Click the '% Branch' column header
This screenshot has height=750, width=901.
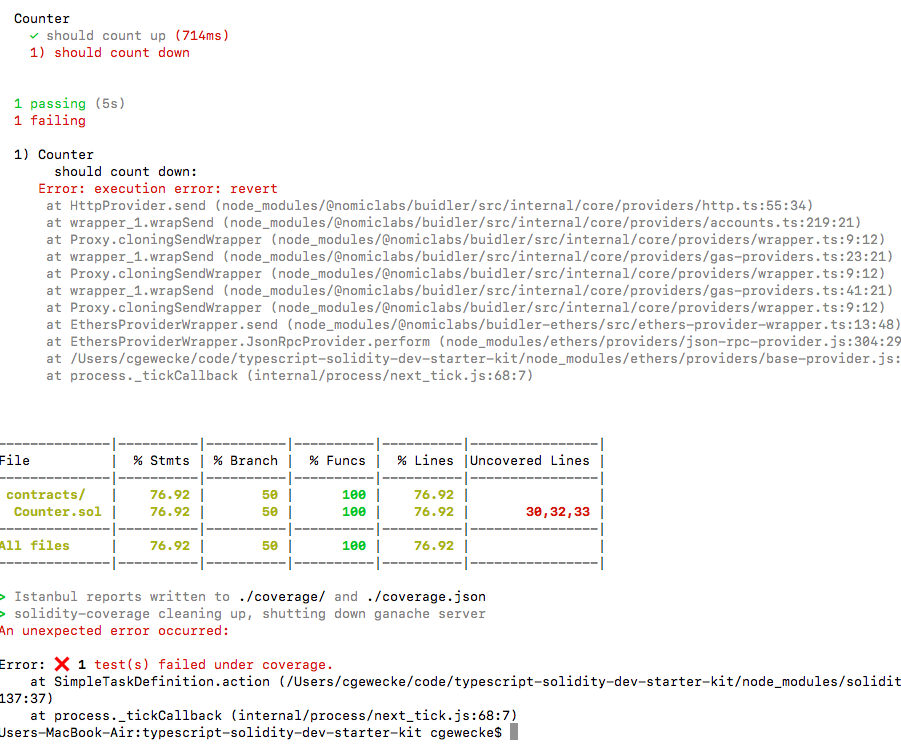click(245, 461)
